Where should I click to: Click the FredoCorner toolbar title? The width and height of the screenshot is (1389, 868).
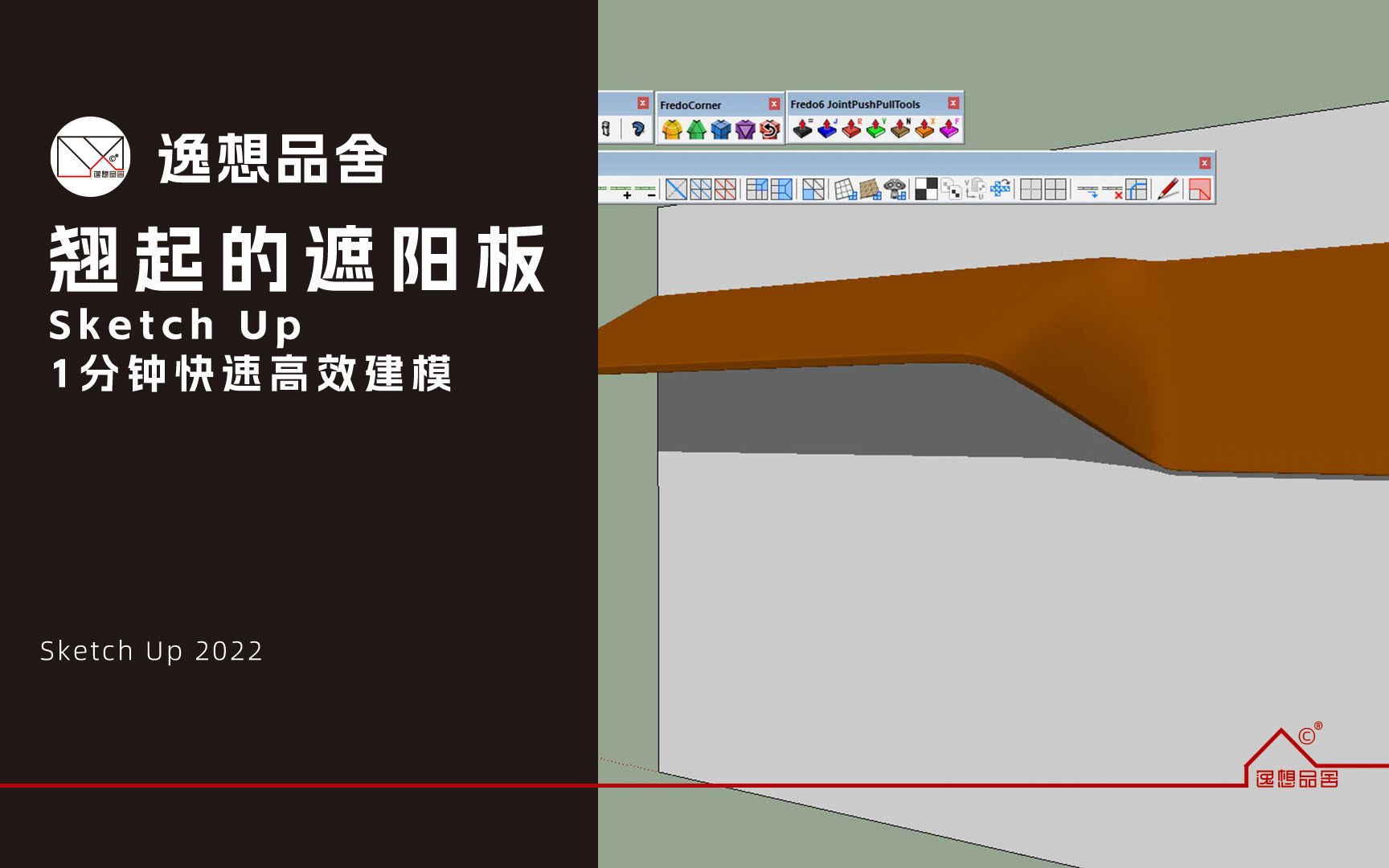[690, 105]
